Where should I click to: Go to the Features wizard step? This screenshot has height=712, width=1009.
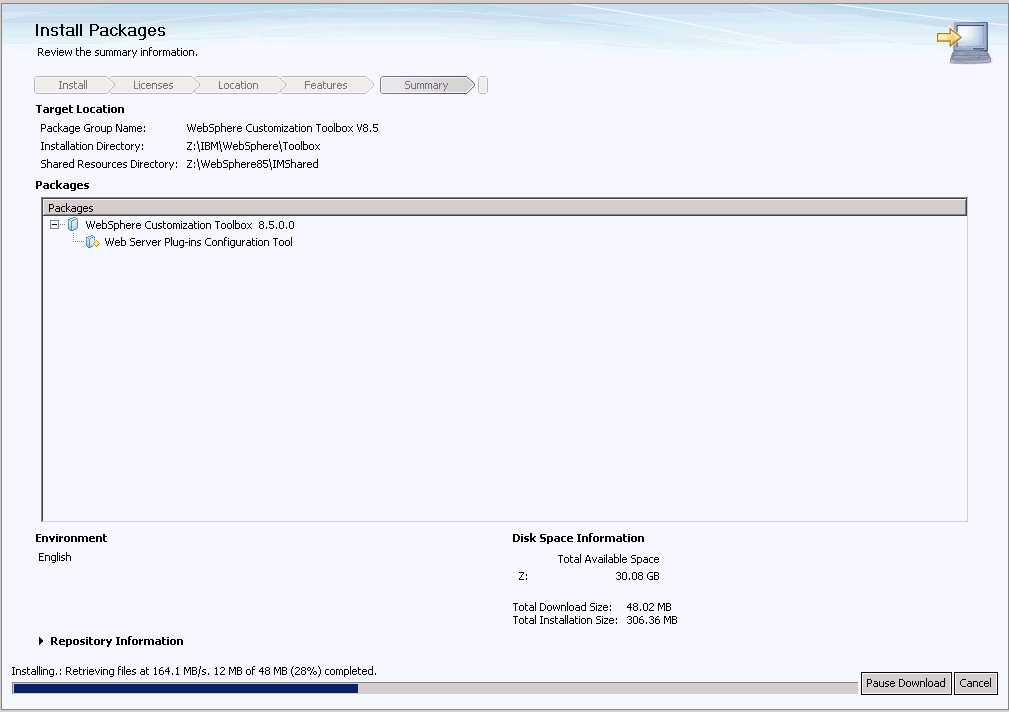click(x=326, y=85)
